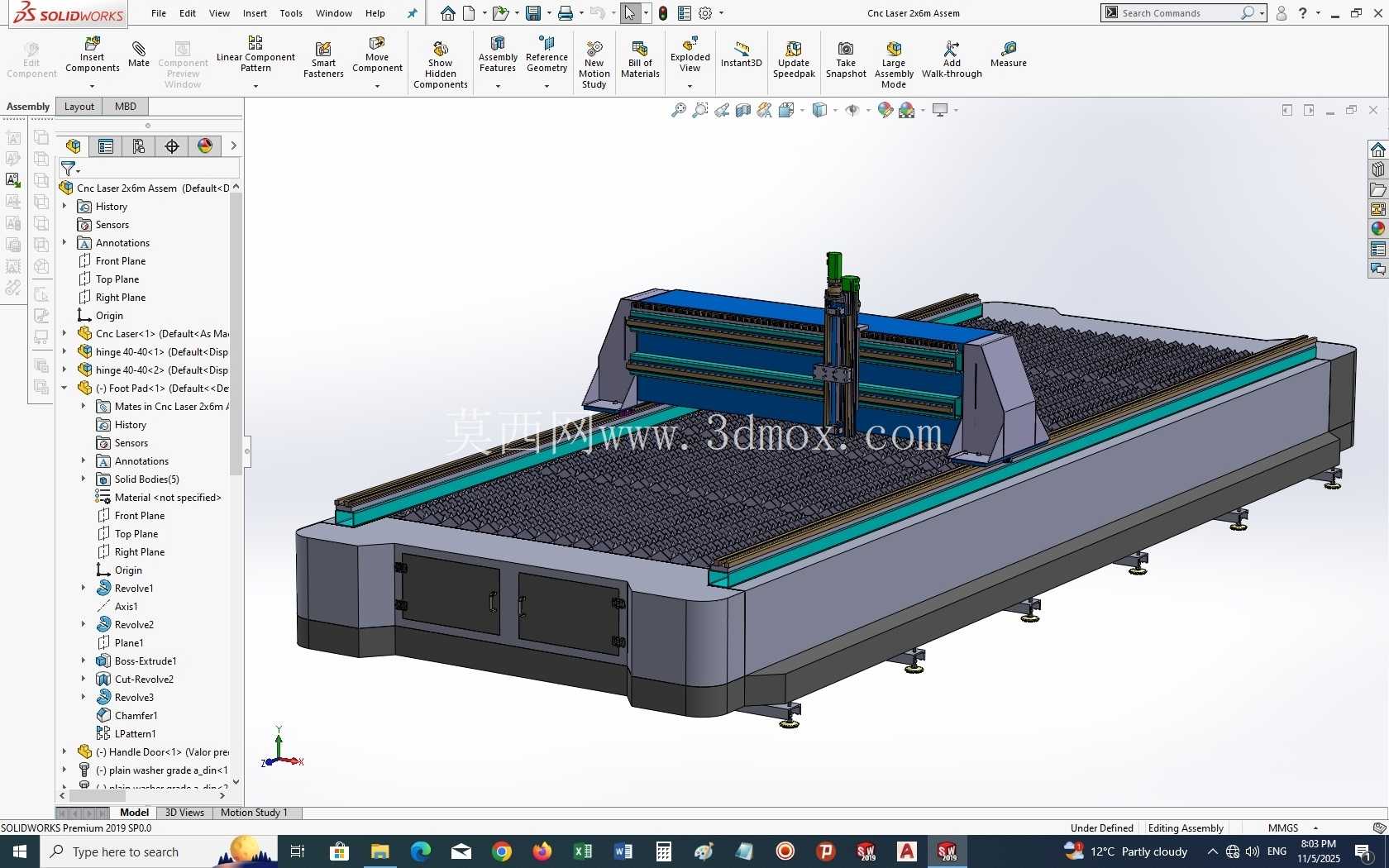1389x868 pixels.
Task: Open the Exploded View dropdown arrow
Action: pos(690,86)
